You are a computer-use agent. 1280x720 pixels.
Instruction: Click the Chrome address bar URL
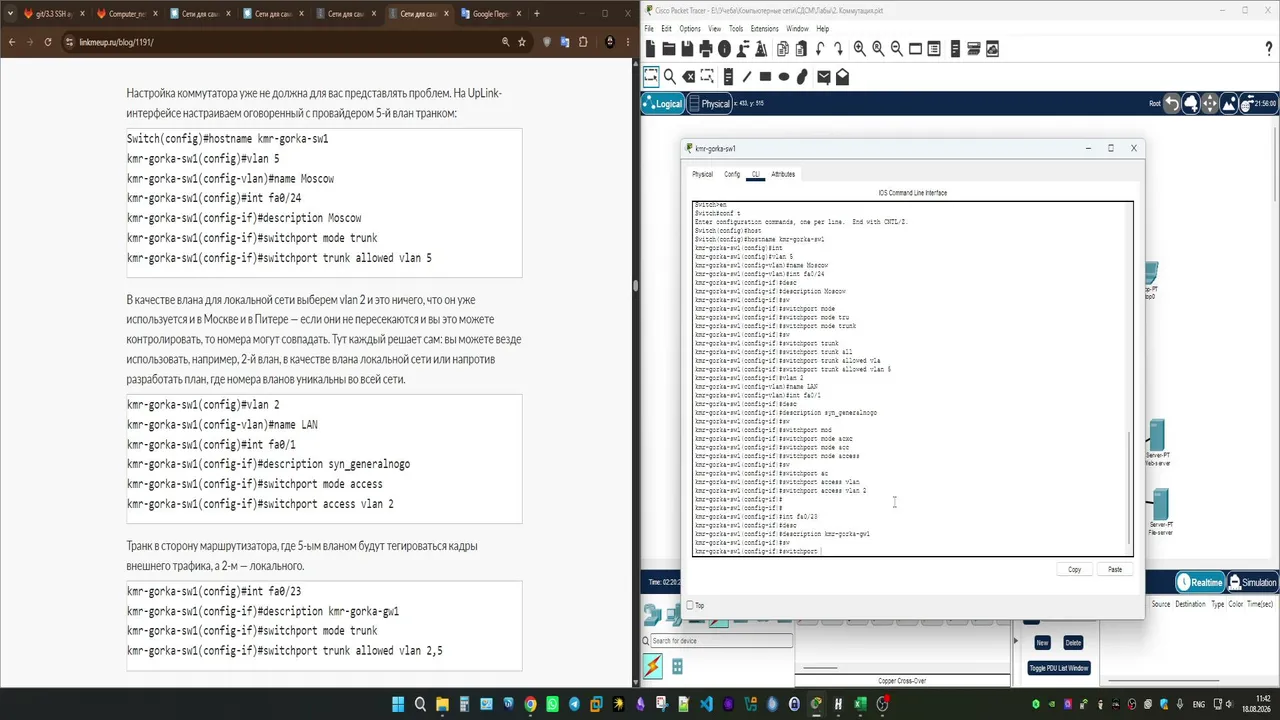116,42
